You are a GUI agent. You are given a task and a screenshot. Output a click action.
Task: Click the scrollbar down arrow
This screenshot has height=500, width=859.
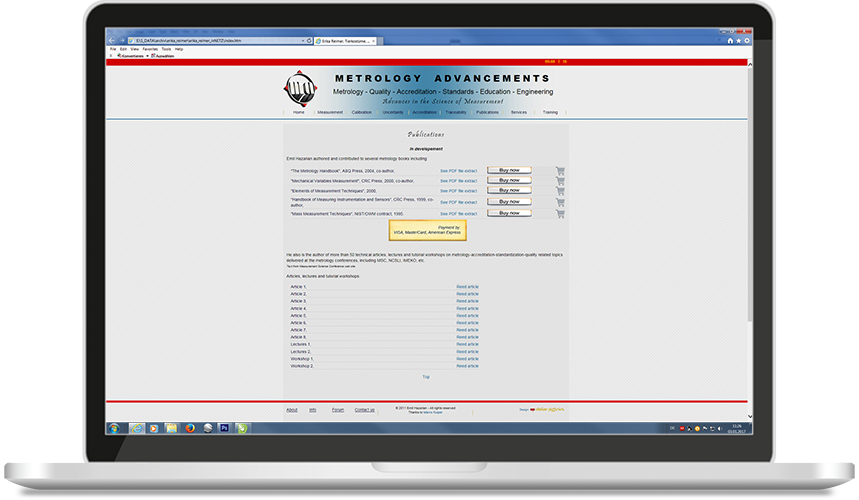(x=750, y=416)
